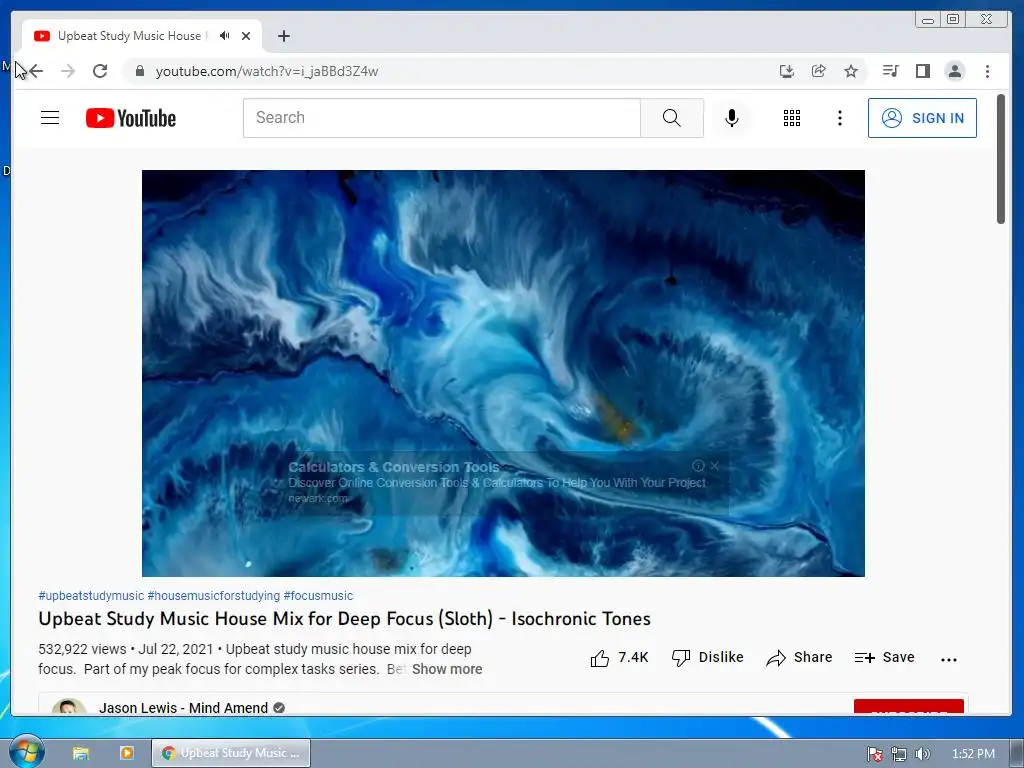Open the Calculators & Conversion Tools ad
Viewport: 1024px width, 768px height.
394,467
